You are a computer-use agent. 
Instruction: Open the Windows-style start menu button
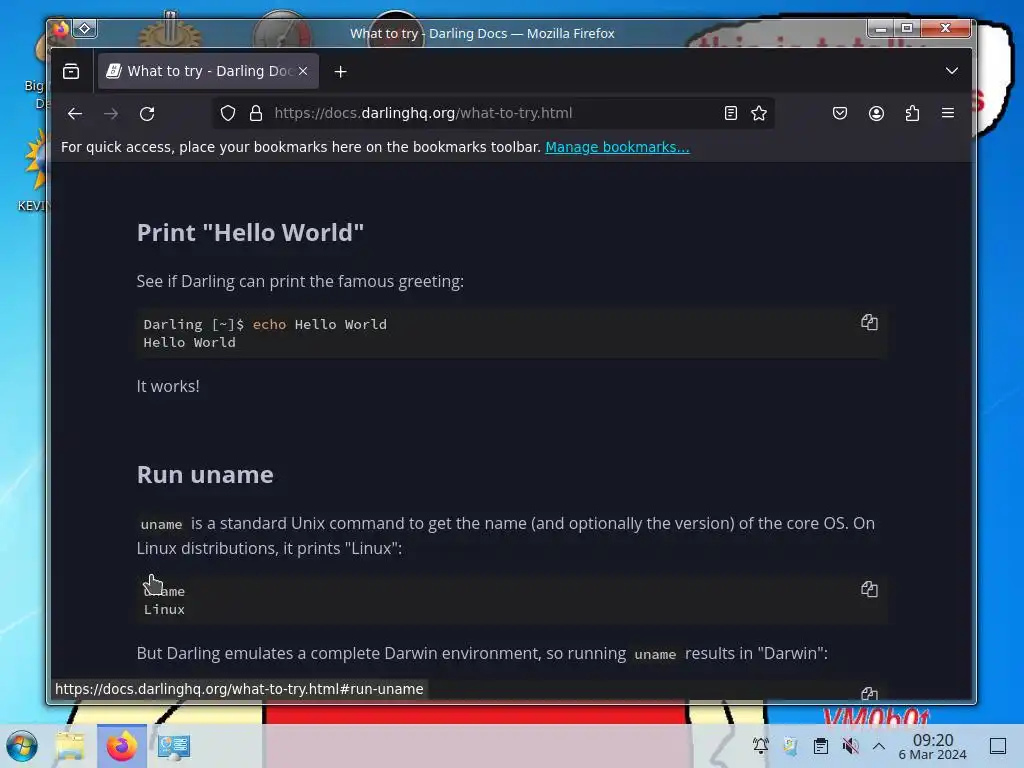22,746
